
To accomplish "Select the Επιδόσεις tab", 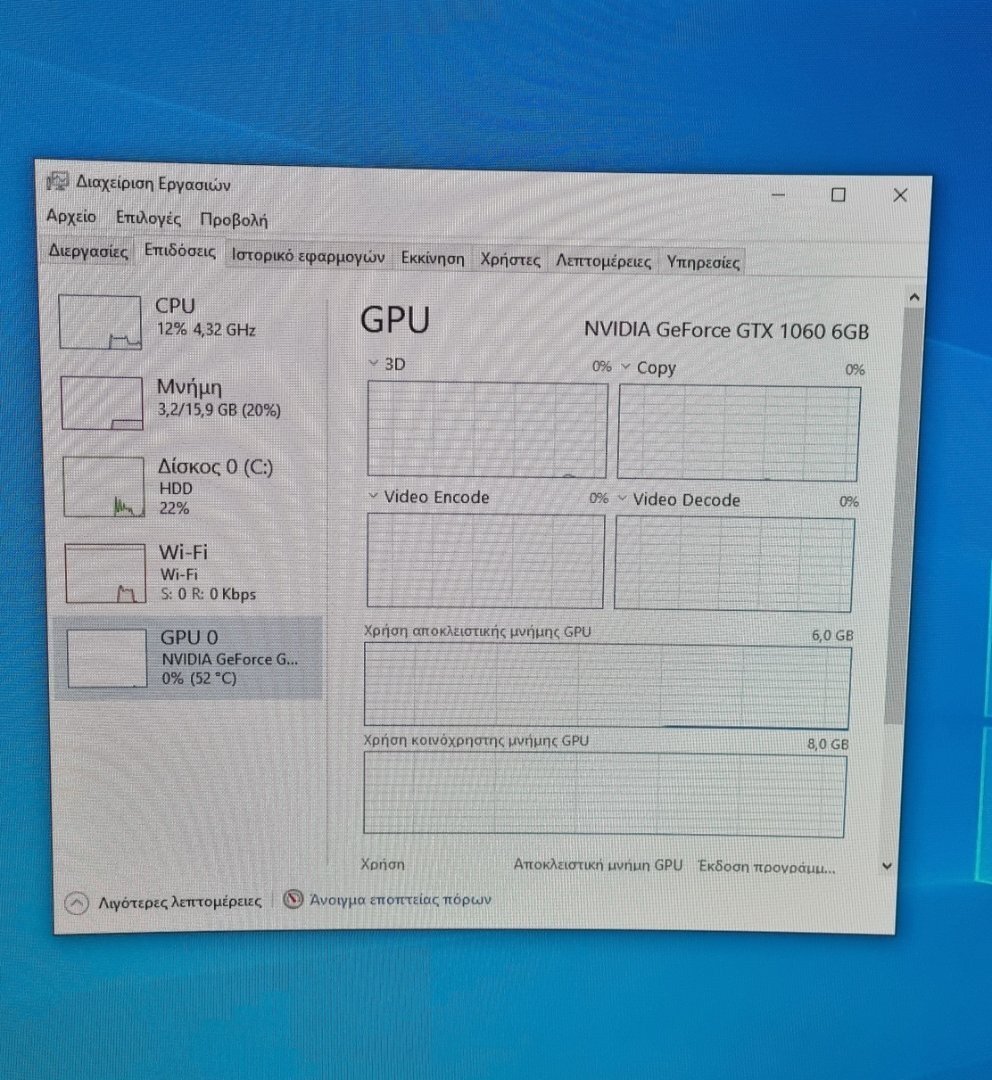I will pyautogui.click(x=180, y=251).
